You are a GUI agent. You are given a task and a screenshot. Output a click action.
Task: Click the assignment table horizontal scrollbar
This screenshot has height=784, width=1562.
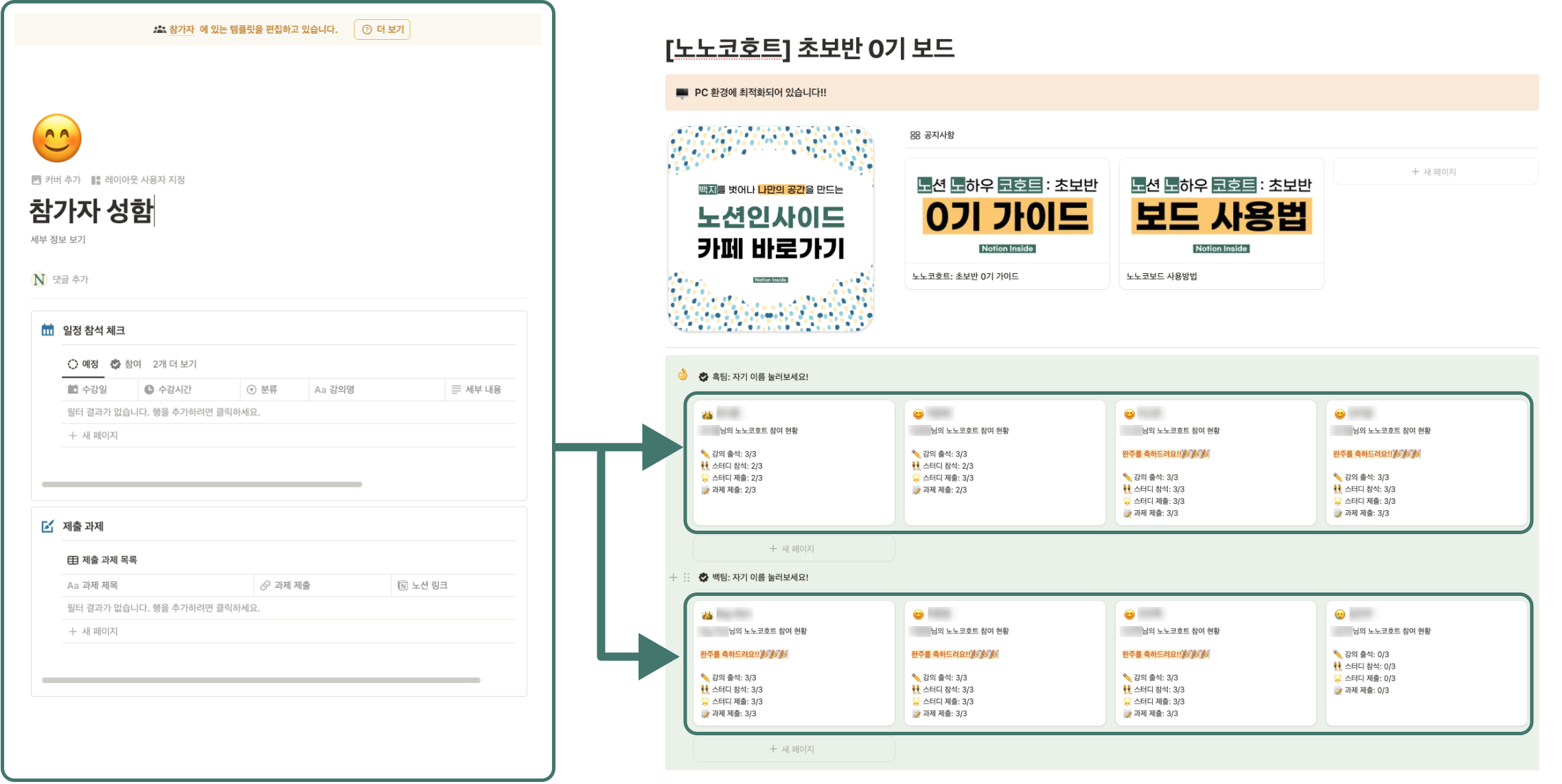click(x=261, y=680)
